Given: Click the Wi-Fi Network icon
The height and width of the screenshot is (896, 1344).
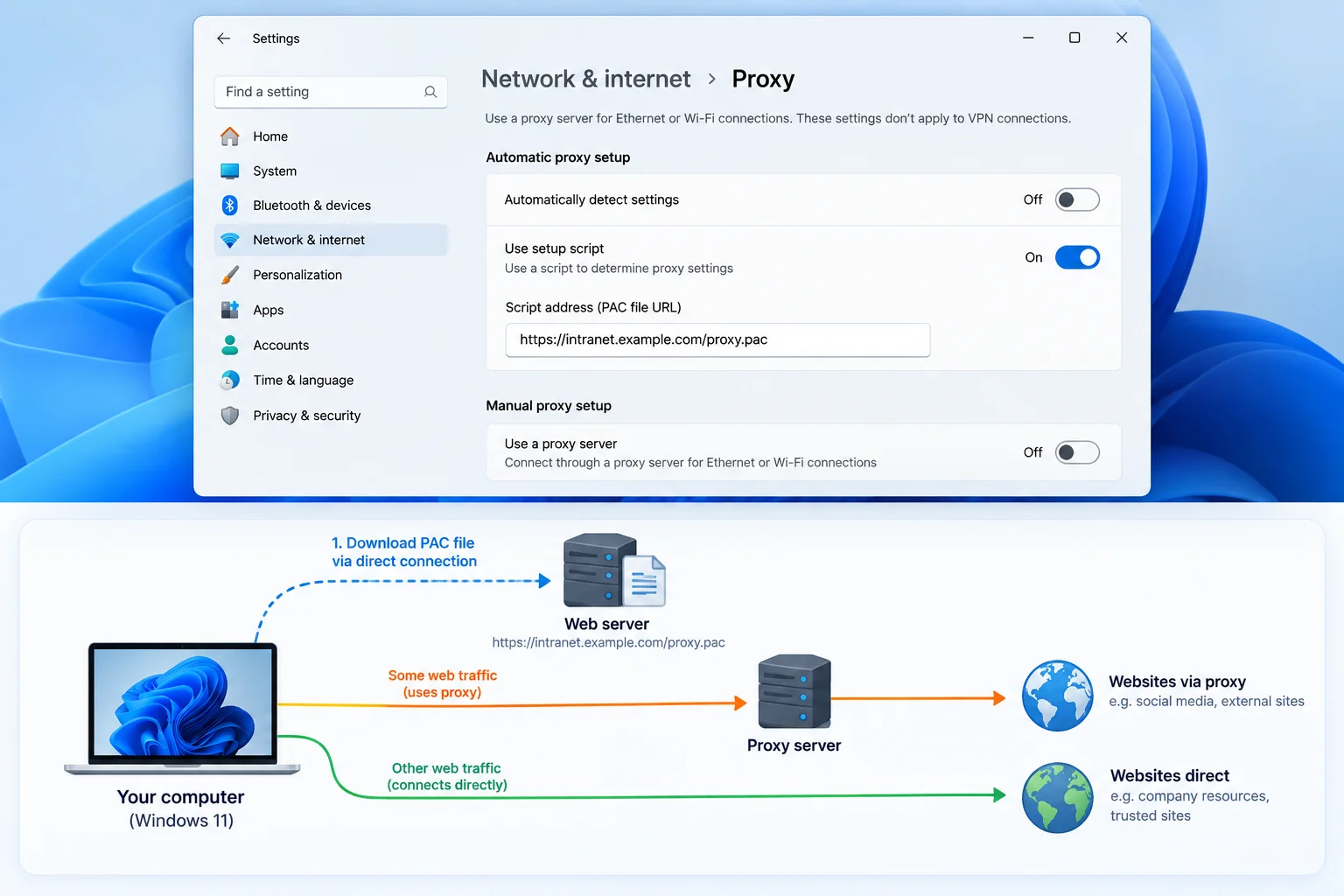Looking at the screenshot, I should (230, 240).
